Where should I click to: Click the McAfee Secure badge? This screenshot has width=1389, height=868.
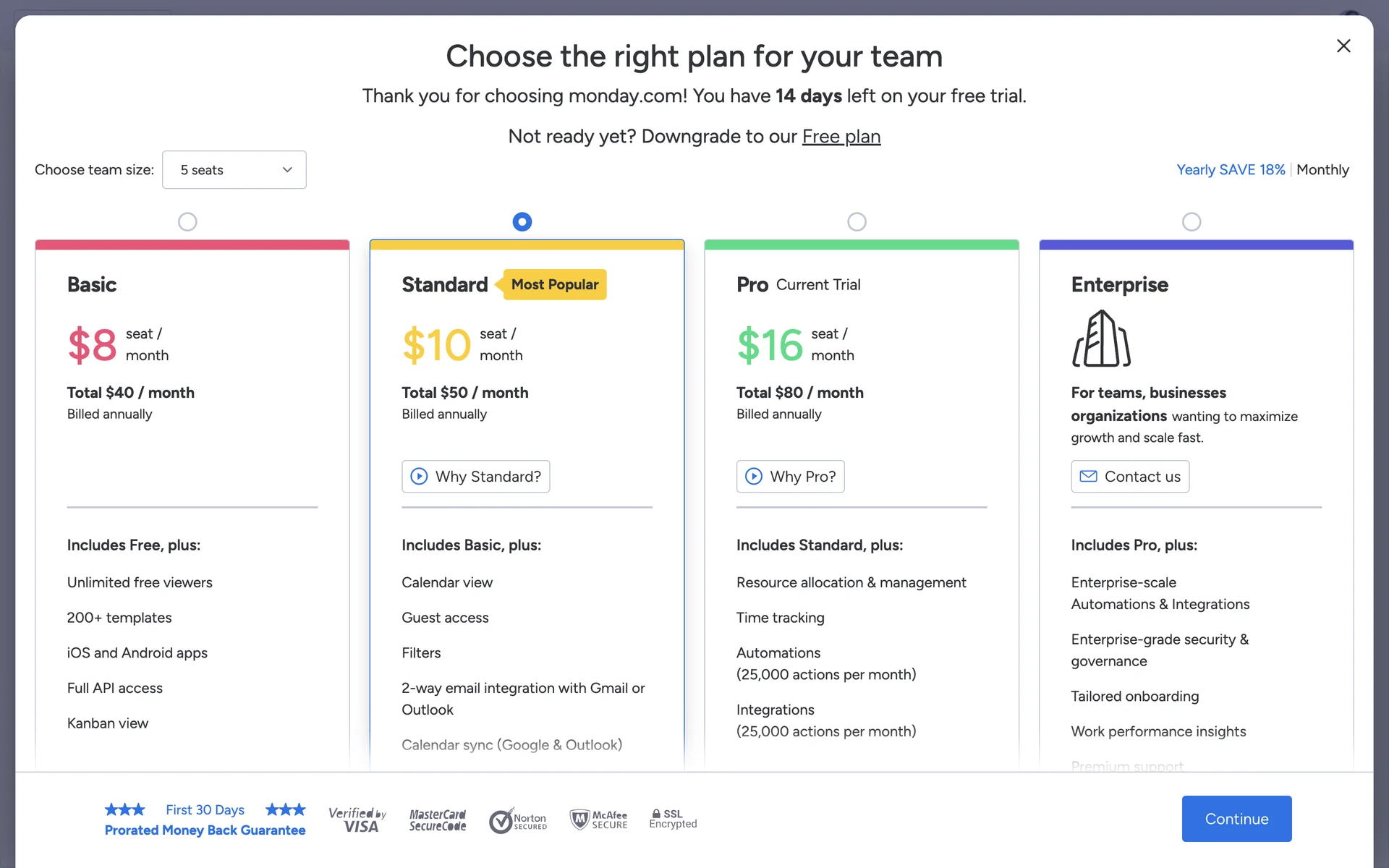(x=599, y=820)
